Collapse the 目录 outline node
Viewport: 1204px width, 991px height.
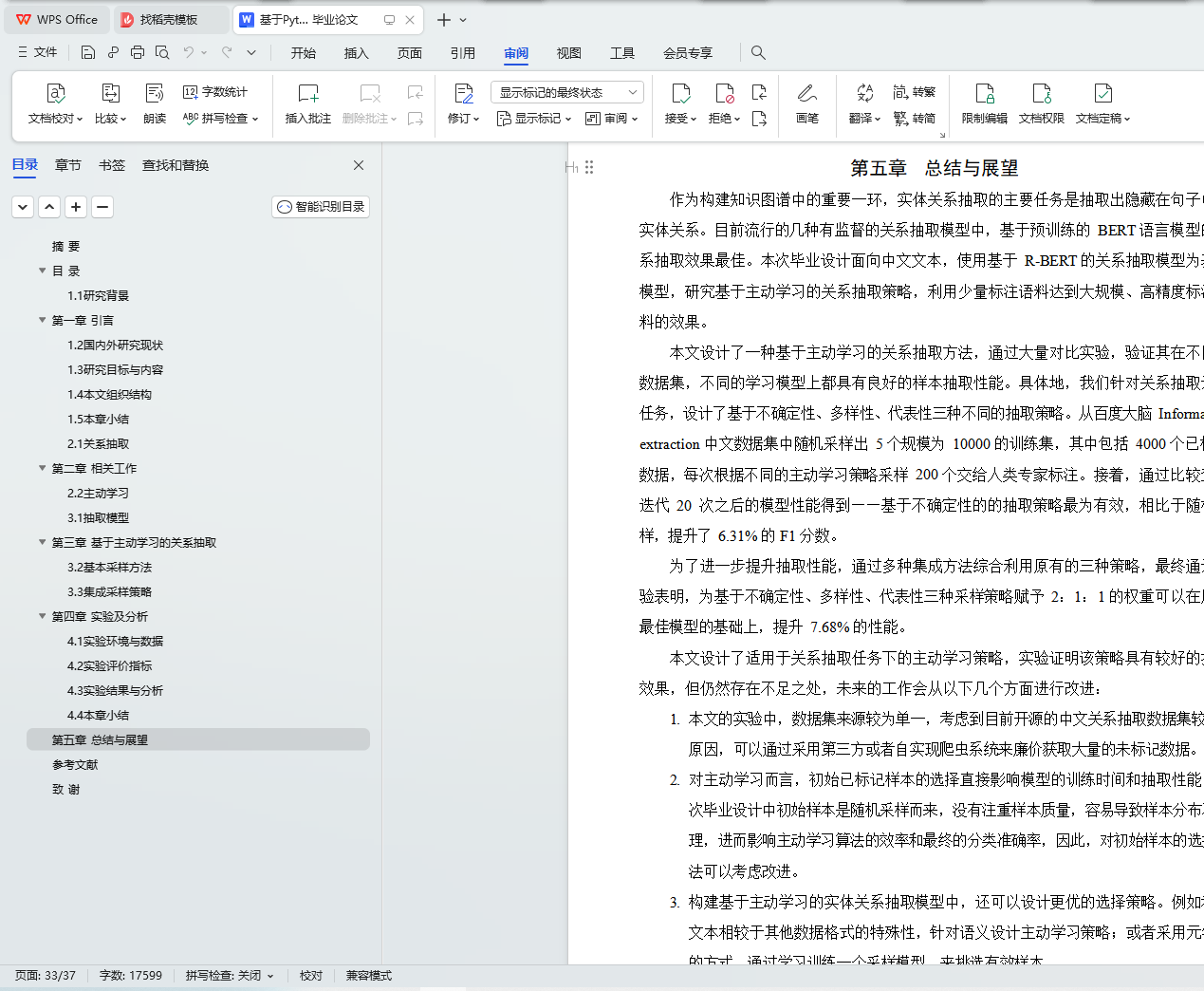[x=42, y=271]
